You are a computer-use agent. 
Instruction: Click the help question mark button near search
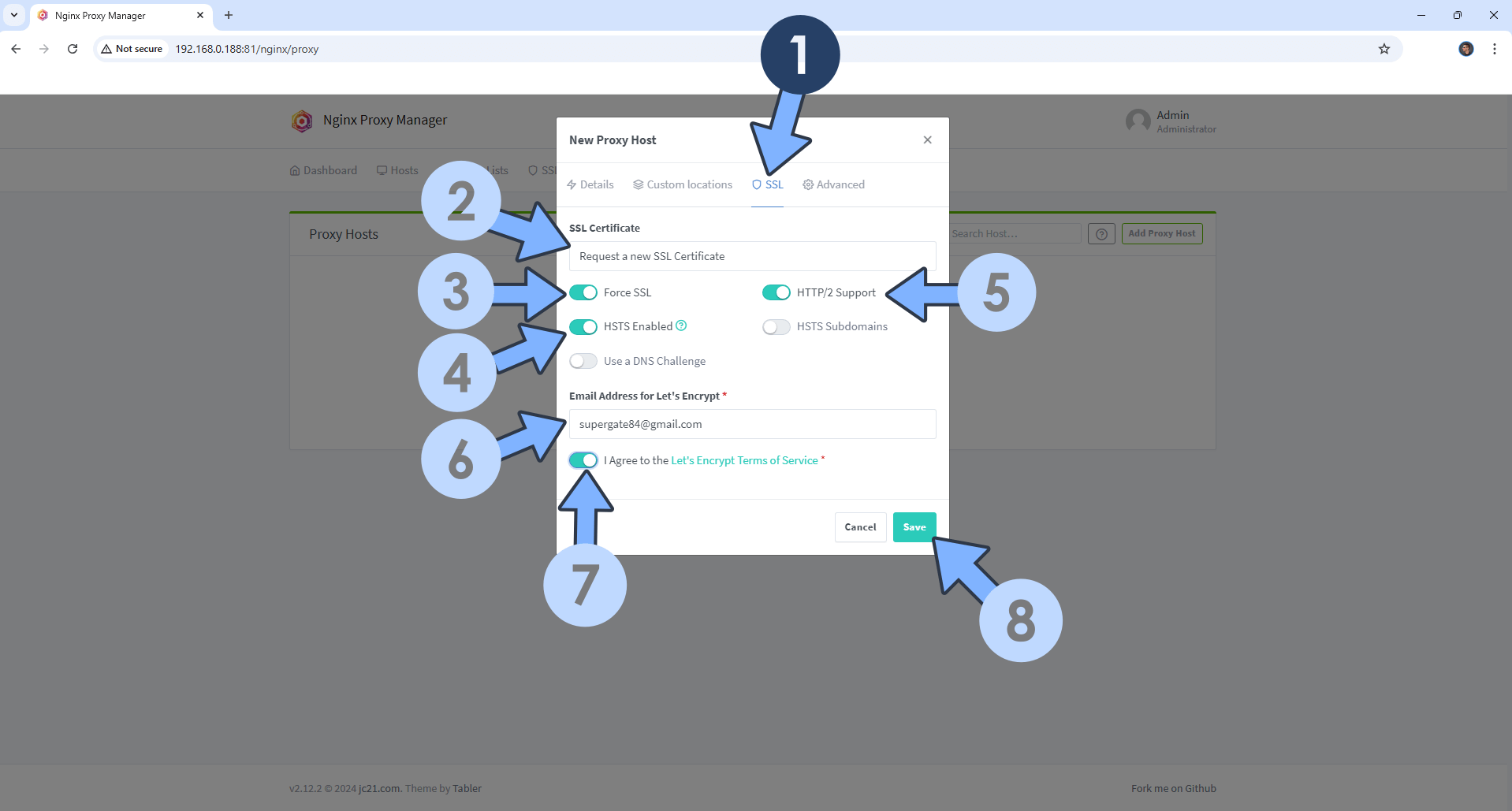[1101, 234]
